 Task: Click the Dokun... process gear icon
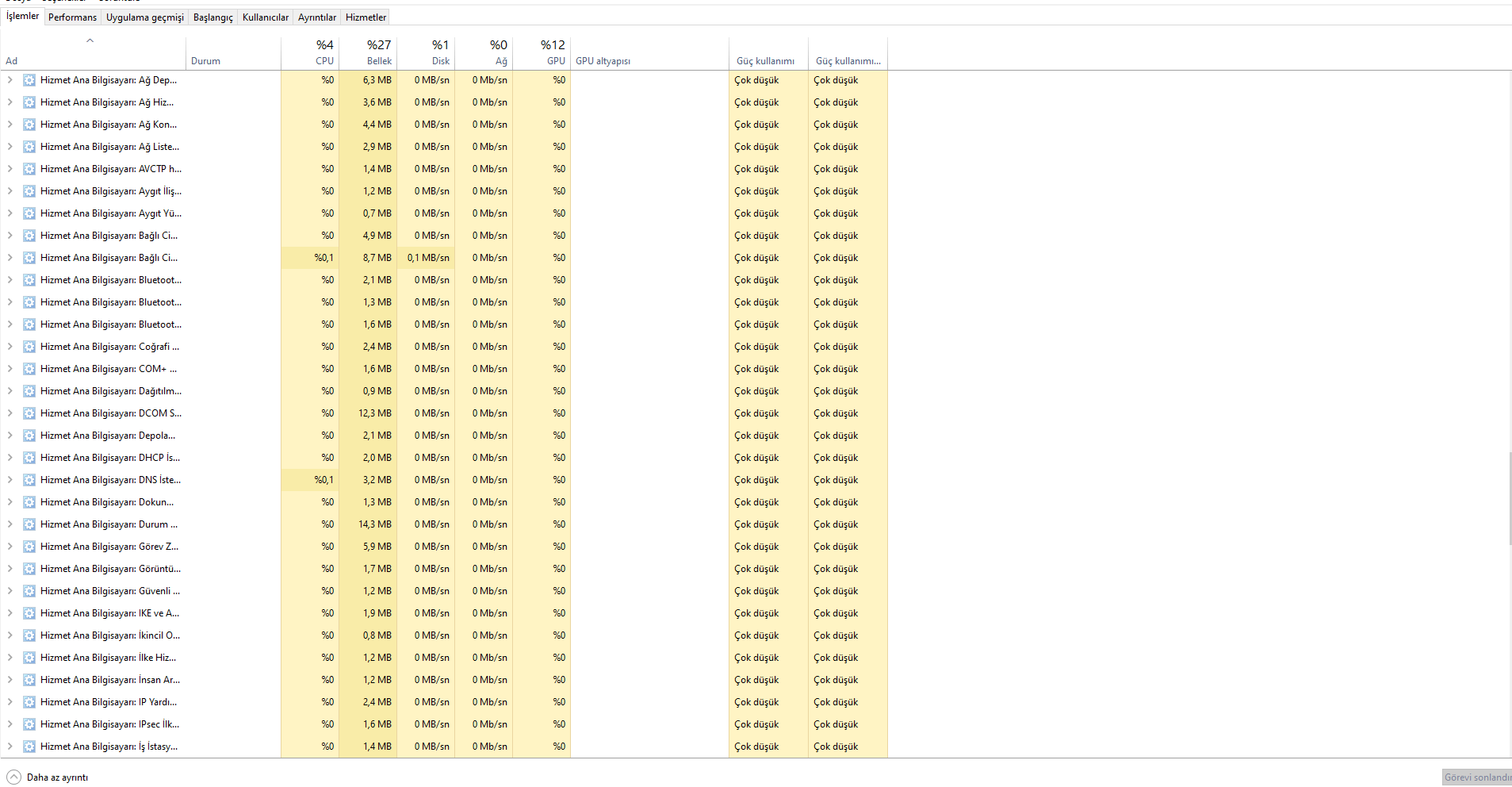pyautogui.click(x=29, y=502)
